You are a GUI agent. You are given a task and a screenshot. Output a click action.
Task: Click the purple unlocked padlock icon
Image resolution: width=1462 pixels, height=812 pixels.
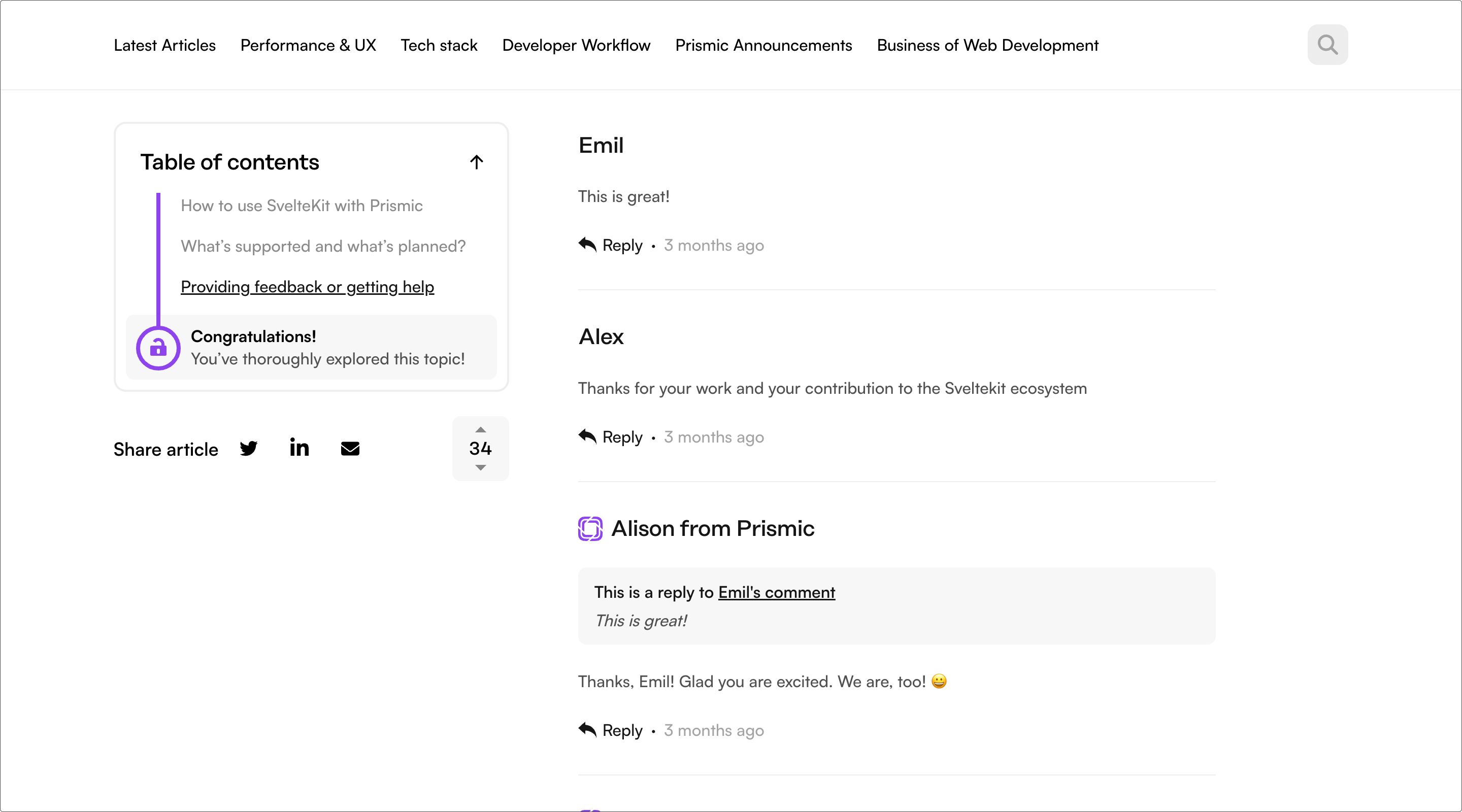158,348
